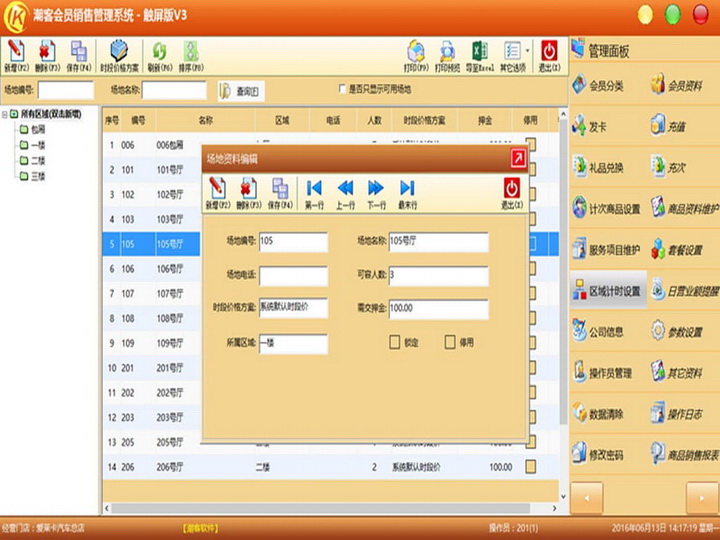Image resolution: width=720 pixels, height=540 pixels.
Task: Click Delete (F3) in the edit dialog
Action: [x=249, y=193]
